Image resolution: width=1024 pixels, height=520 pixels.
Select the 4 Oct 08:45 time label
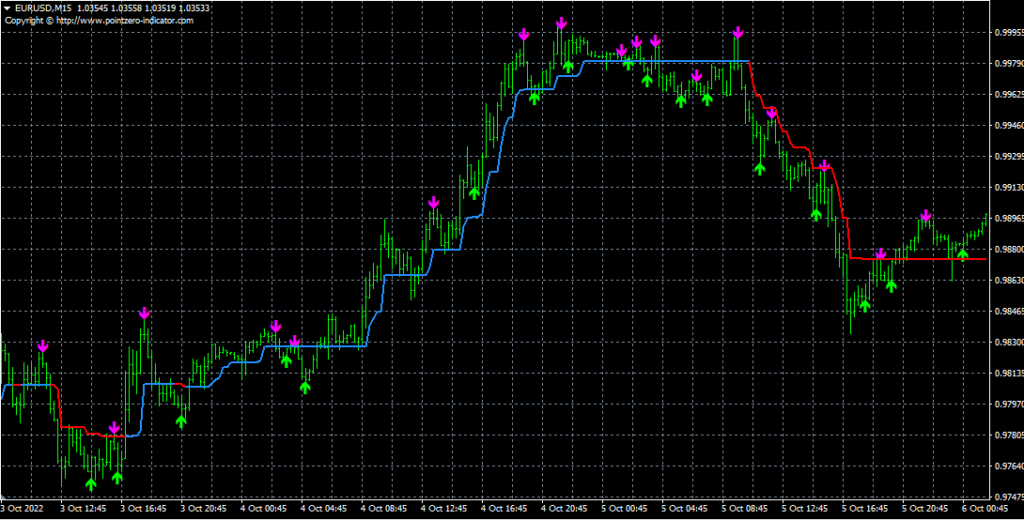tap(384, 510)
